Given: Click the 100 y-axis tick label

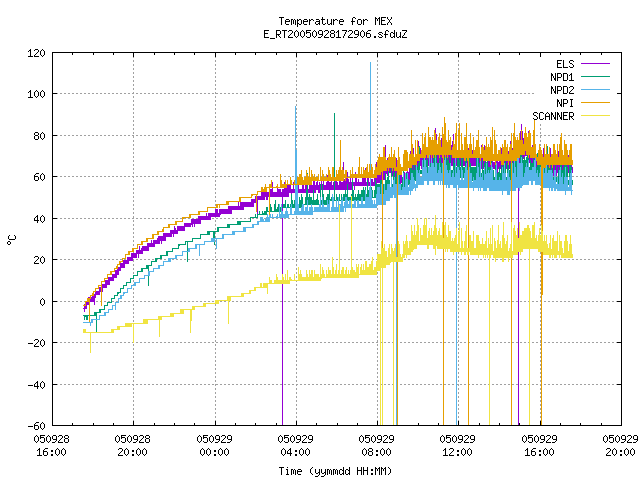Looking at the screenshot, I should coord(36,94).
